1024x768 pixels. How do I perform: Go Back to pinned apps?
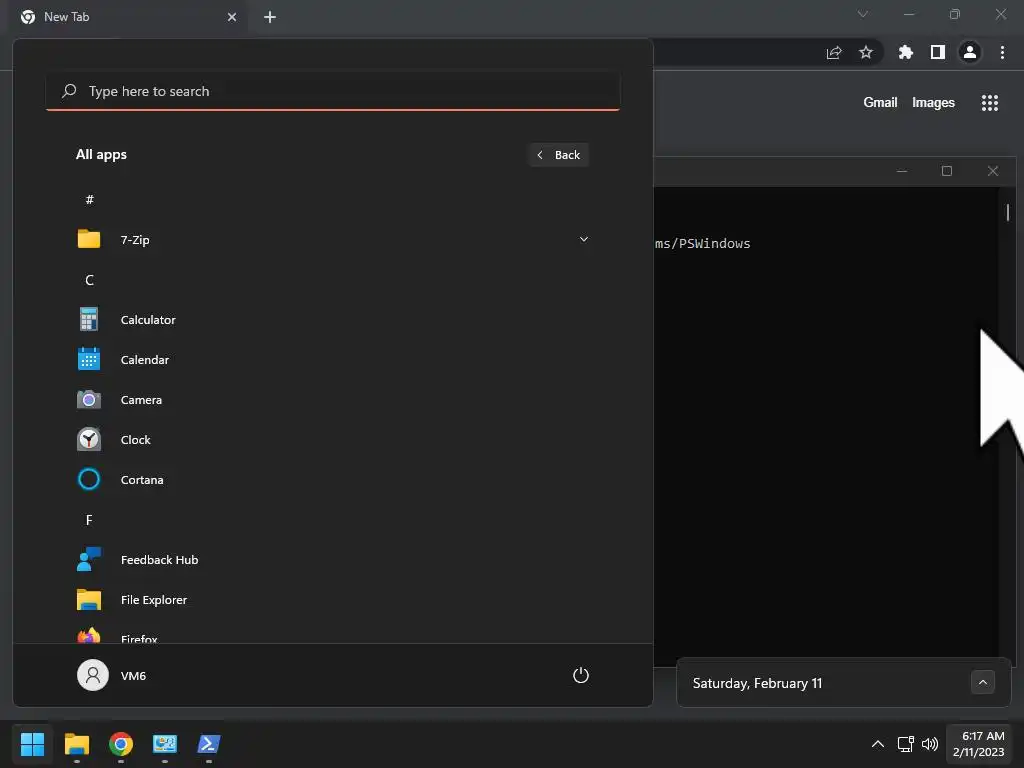click(x=558, y=155)
